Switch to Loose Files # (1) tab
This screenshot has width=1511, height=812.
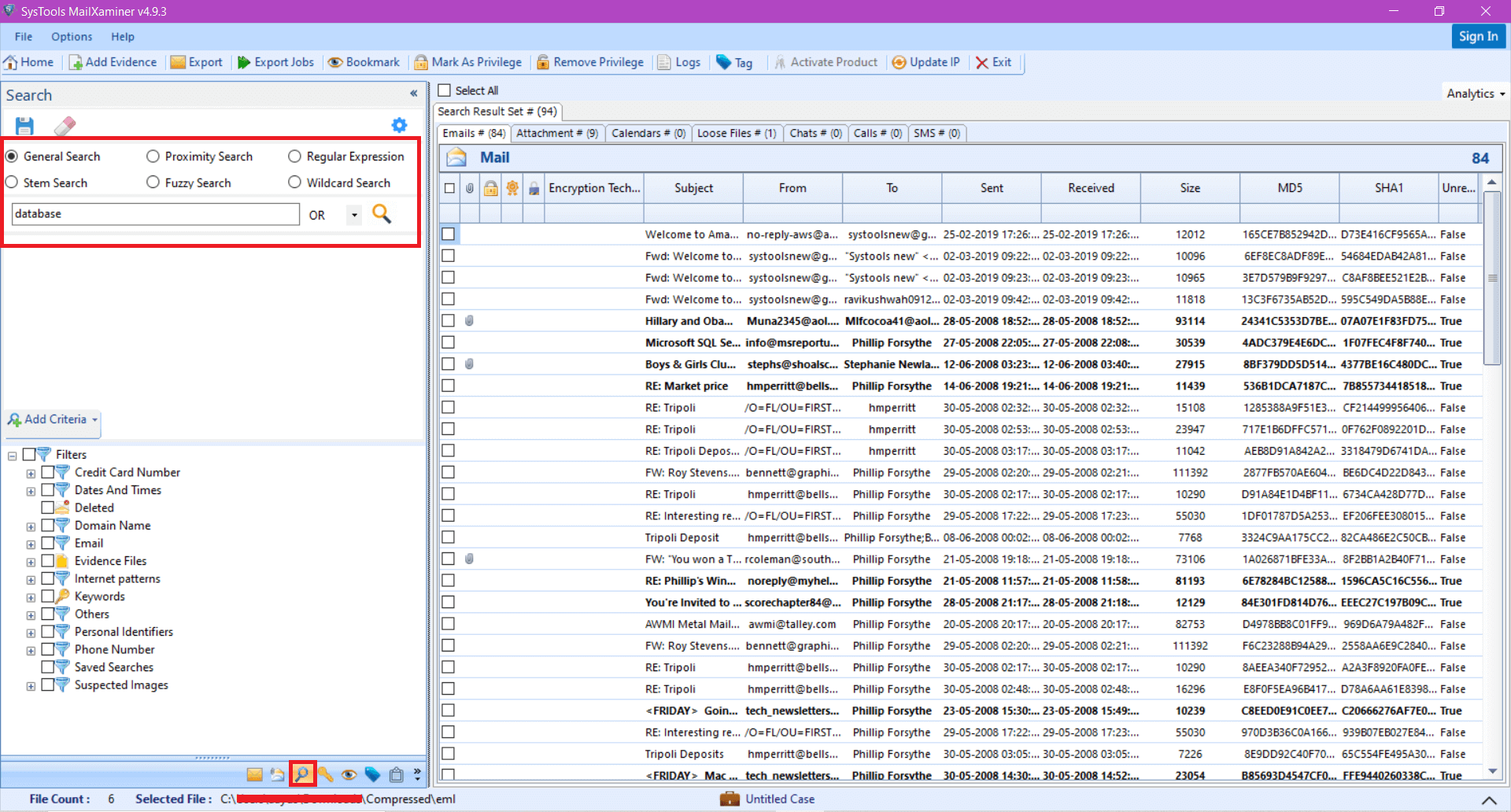coord(737,133)
